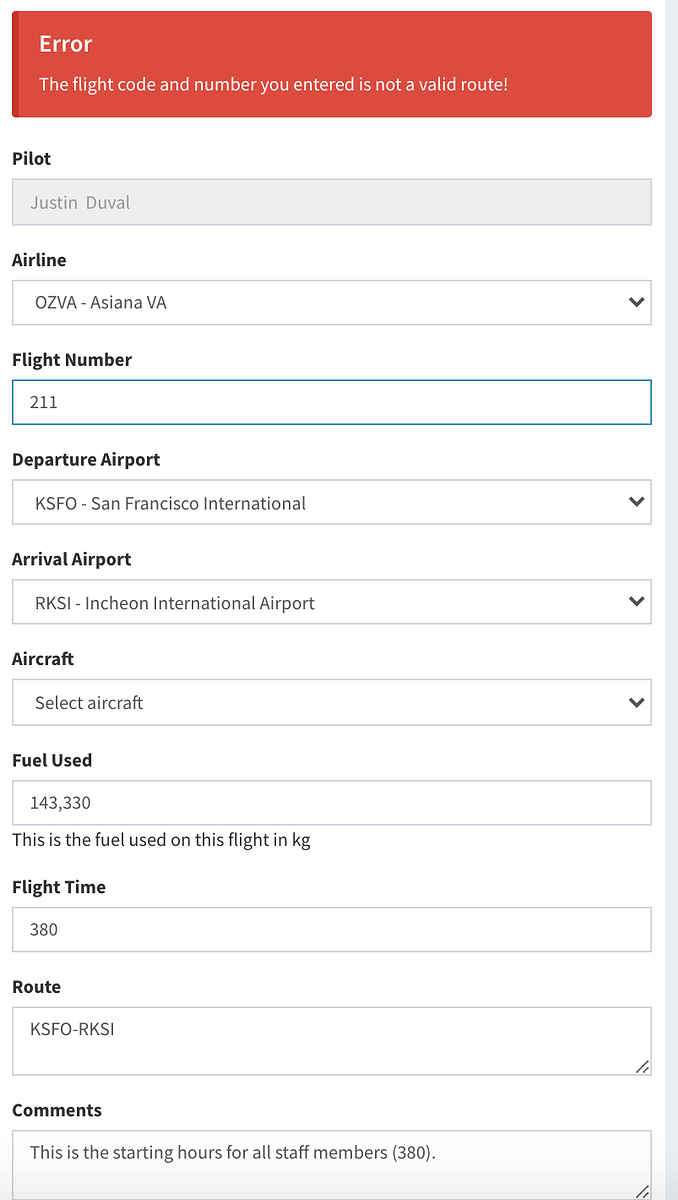
Task: Click the Arrival Airport label
Action: [71, 560]
